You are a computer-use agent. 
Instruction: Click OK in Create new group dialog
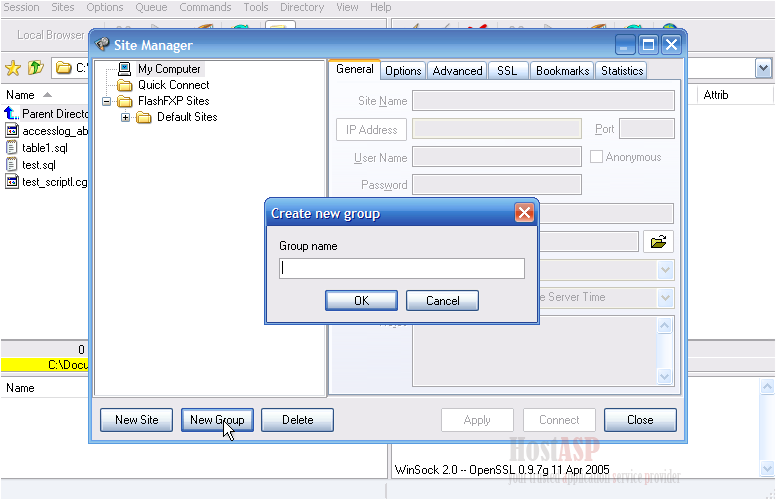[361, 300]
